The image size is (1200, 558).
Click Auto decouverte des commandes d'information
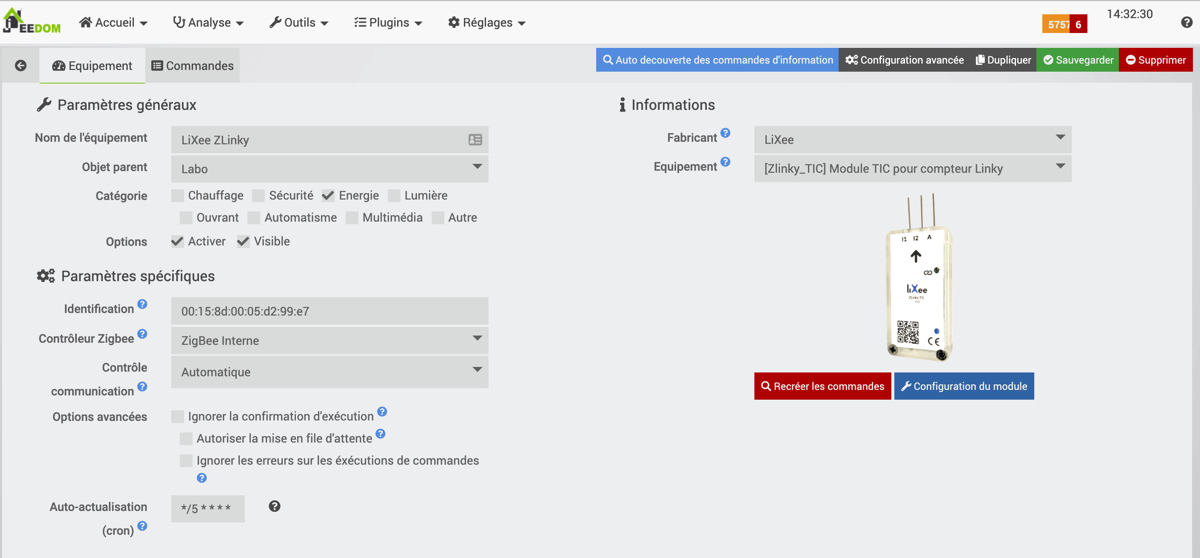point(717,60)
